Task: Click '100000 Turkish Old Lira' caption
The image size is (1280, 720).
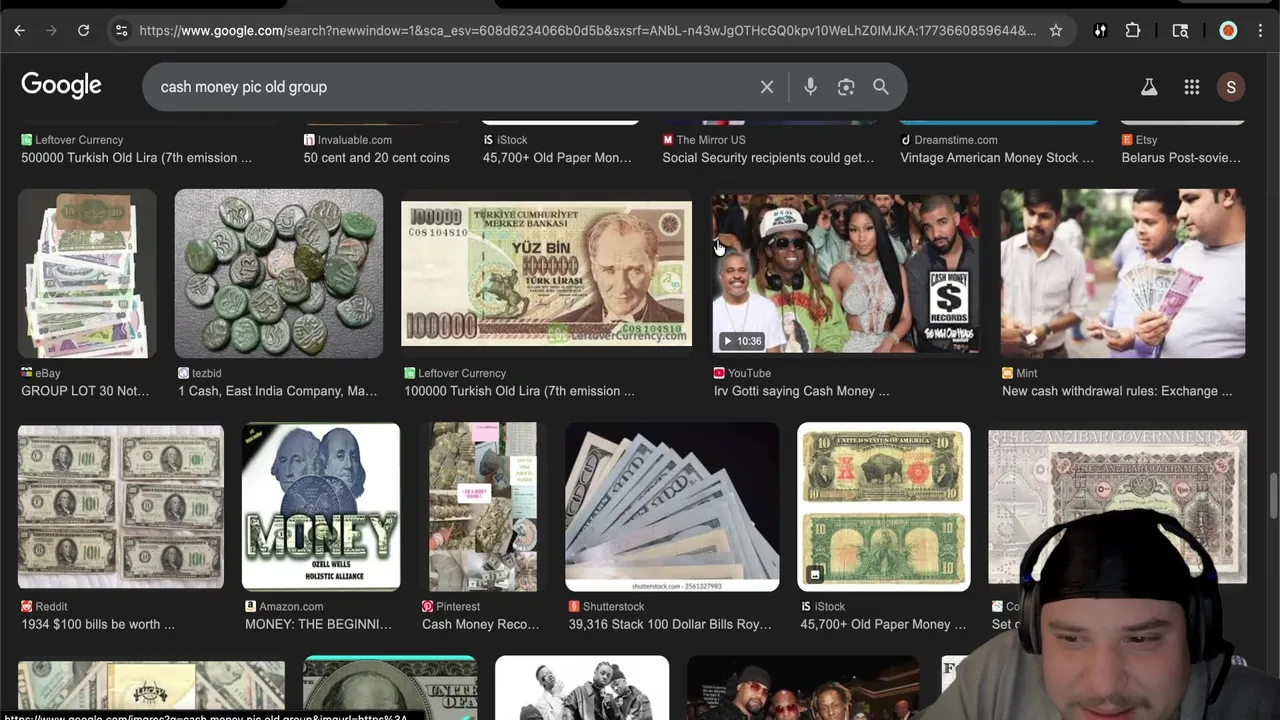Action: [519, 391]
